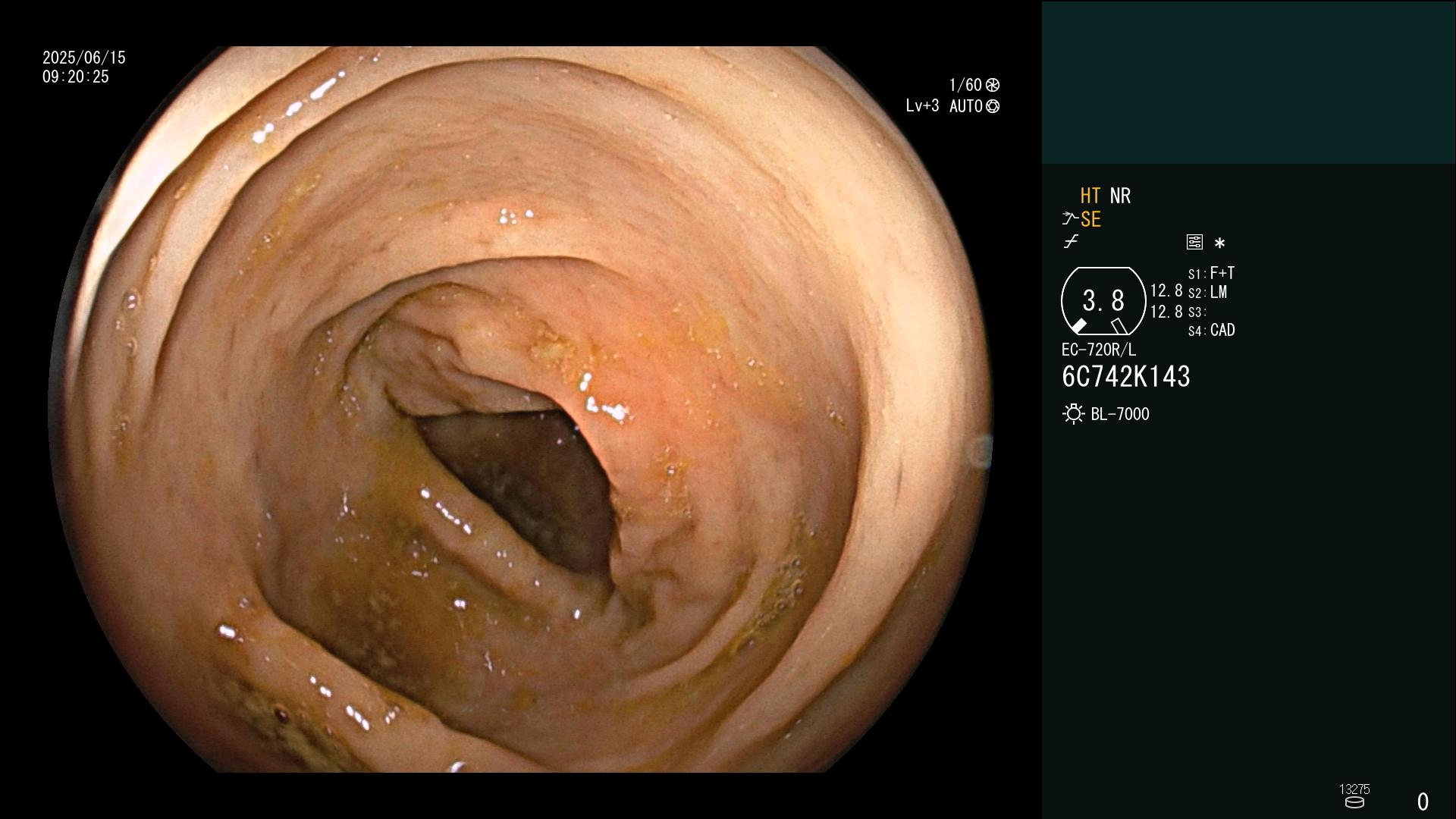Click the S4 CAD switch assignment
The image size is (1456, 819).
[x=1212, y=331]
